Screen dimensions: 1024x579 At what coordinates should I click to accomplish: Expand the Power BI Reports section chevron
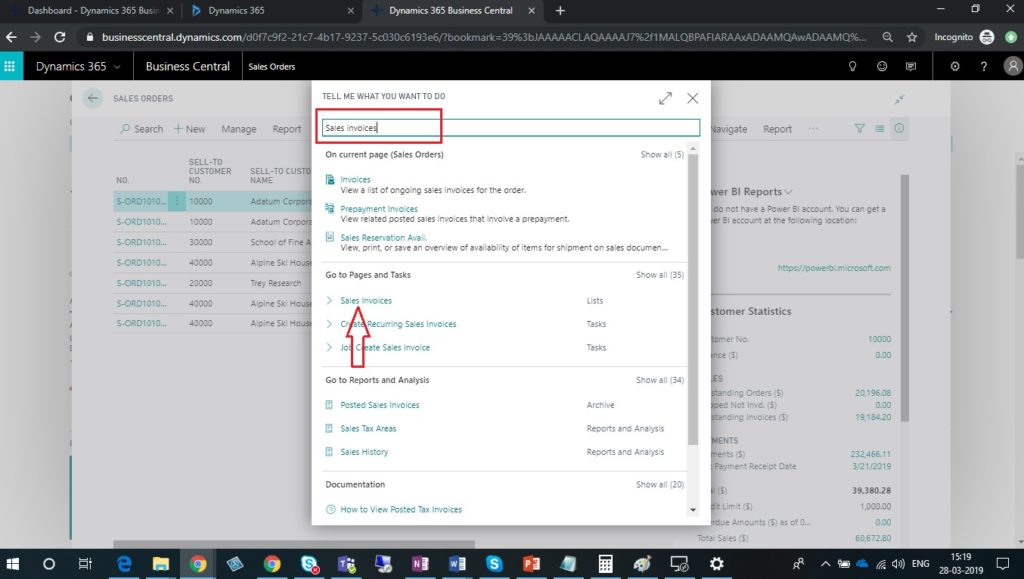789,192
